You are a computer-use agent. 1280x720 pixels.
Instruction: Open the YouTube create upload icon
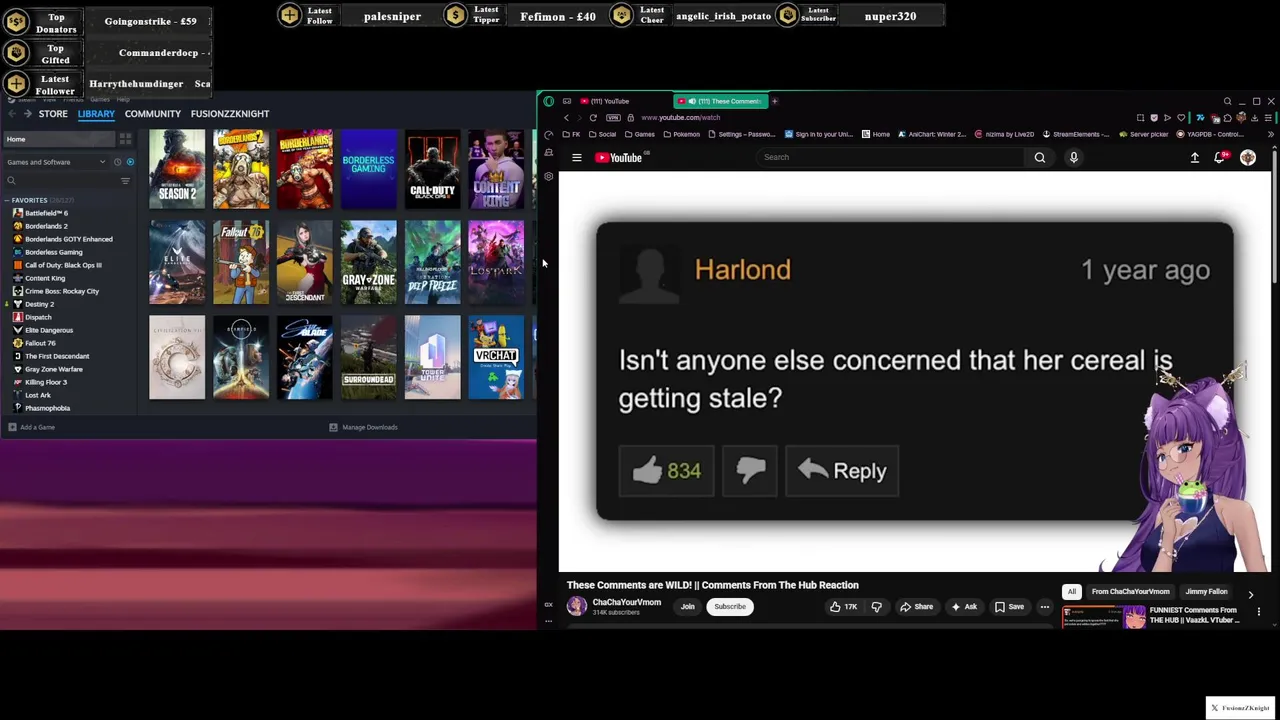point(1195,157)
